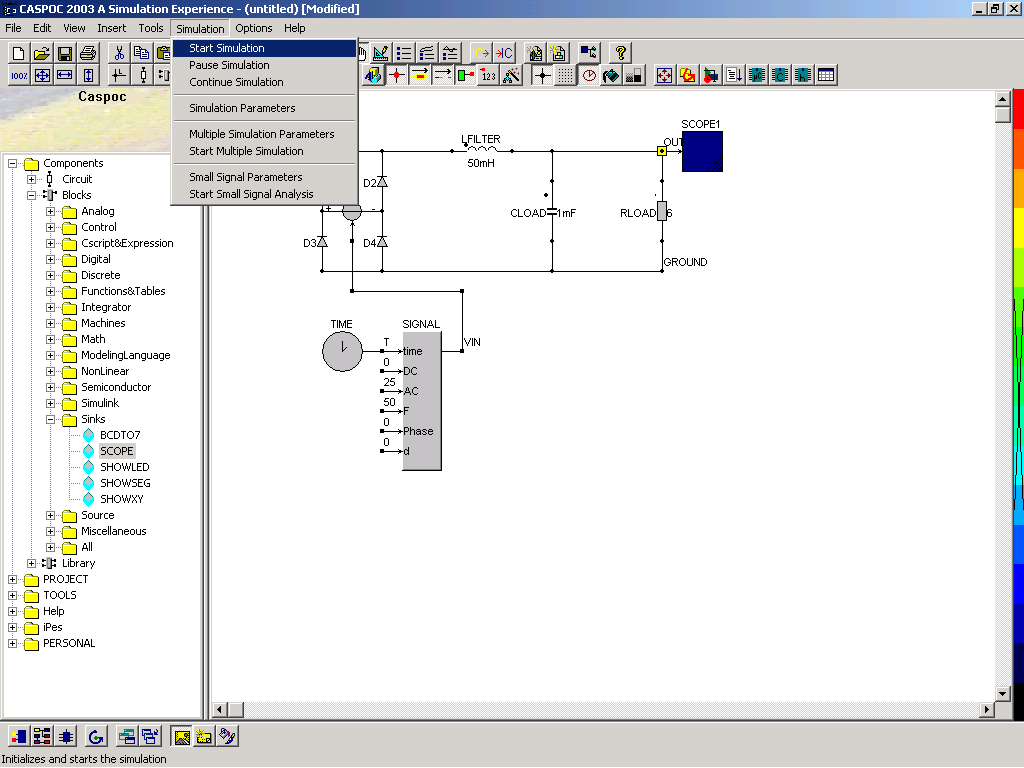The width and height of the screenshot is (1024, 768).
Task: Click the yellow question mark help icon
Action: (620, 53)
